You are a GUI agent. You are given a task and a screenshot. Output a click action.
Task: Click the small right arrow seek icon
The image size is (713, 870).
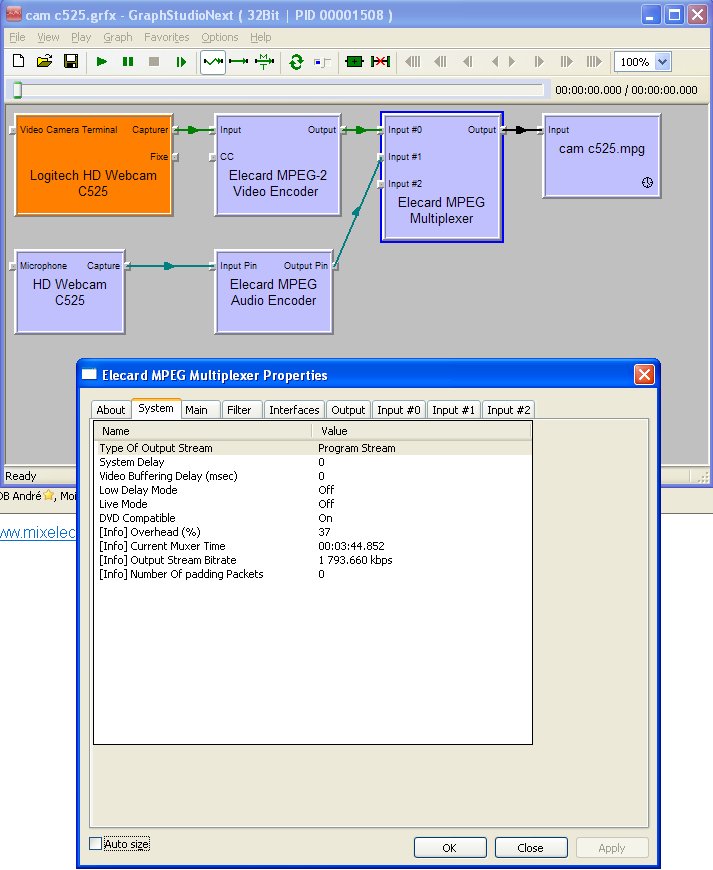[512, 62]
